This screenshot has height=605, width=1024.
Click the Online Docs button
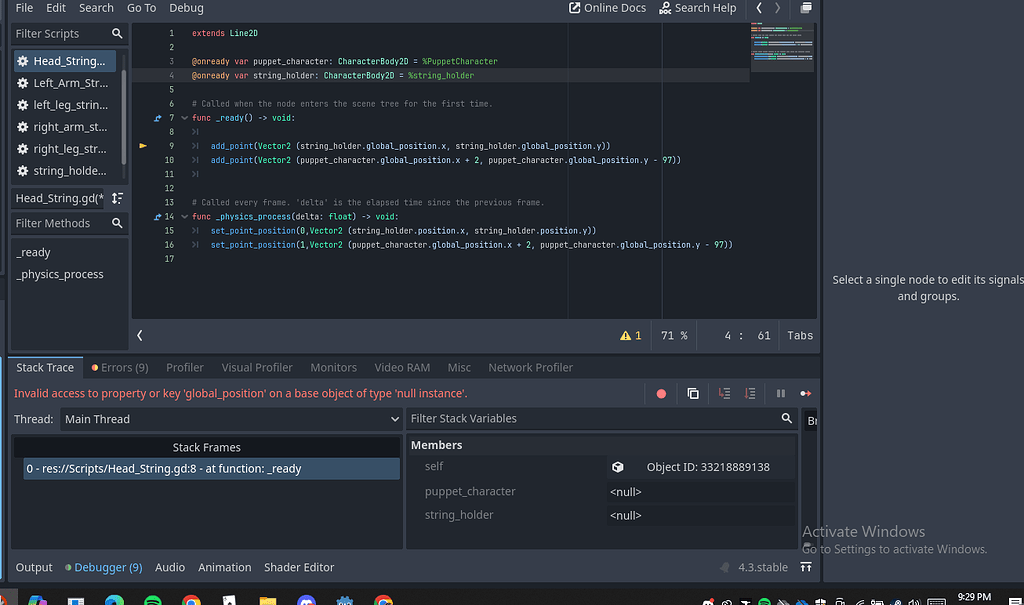click(x=606, y=8)
